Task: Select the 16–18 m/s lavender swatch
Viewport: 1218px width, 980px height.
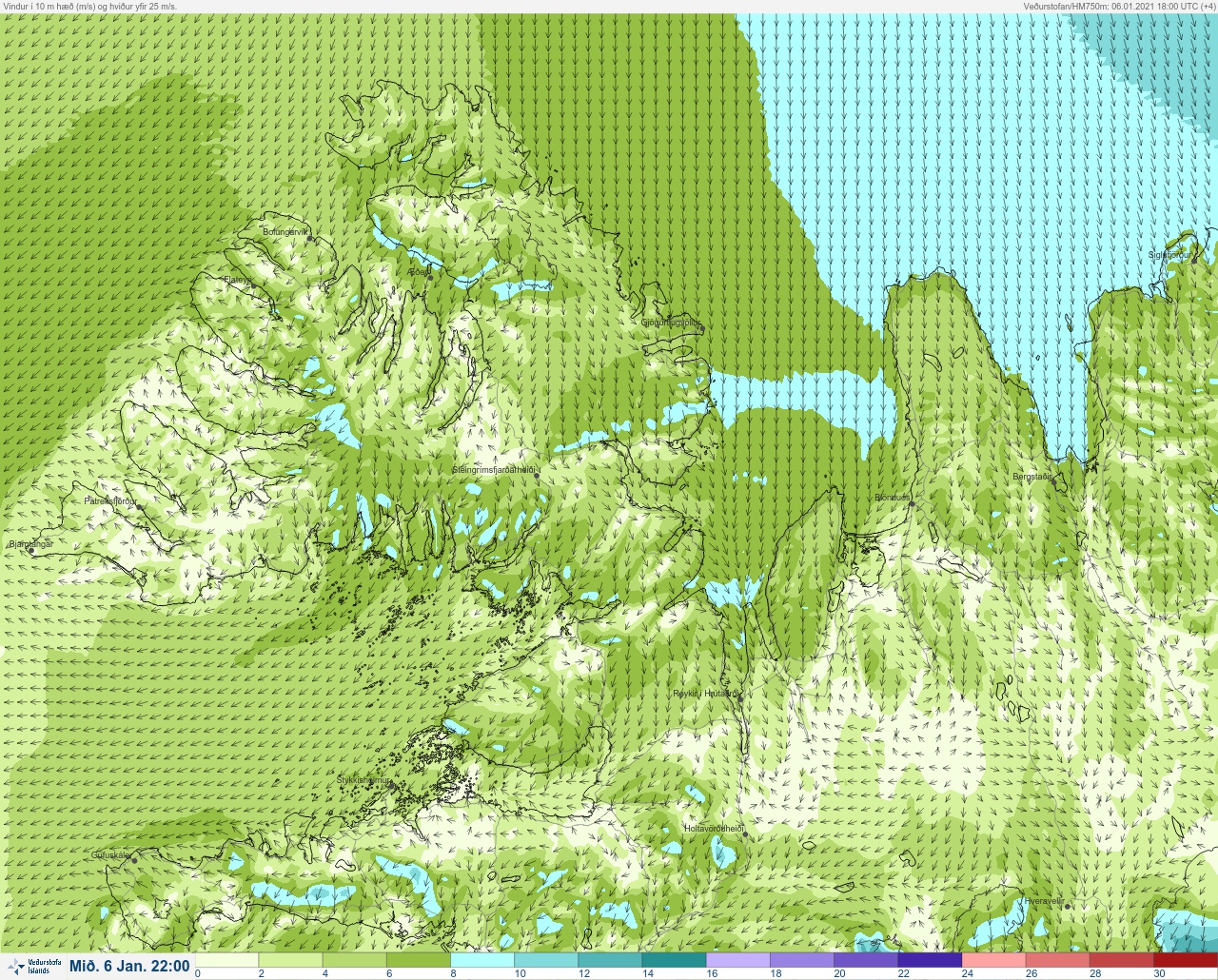Action: (737, 960)
